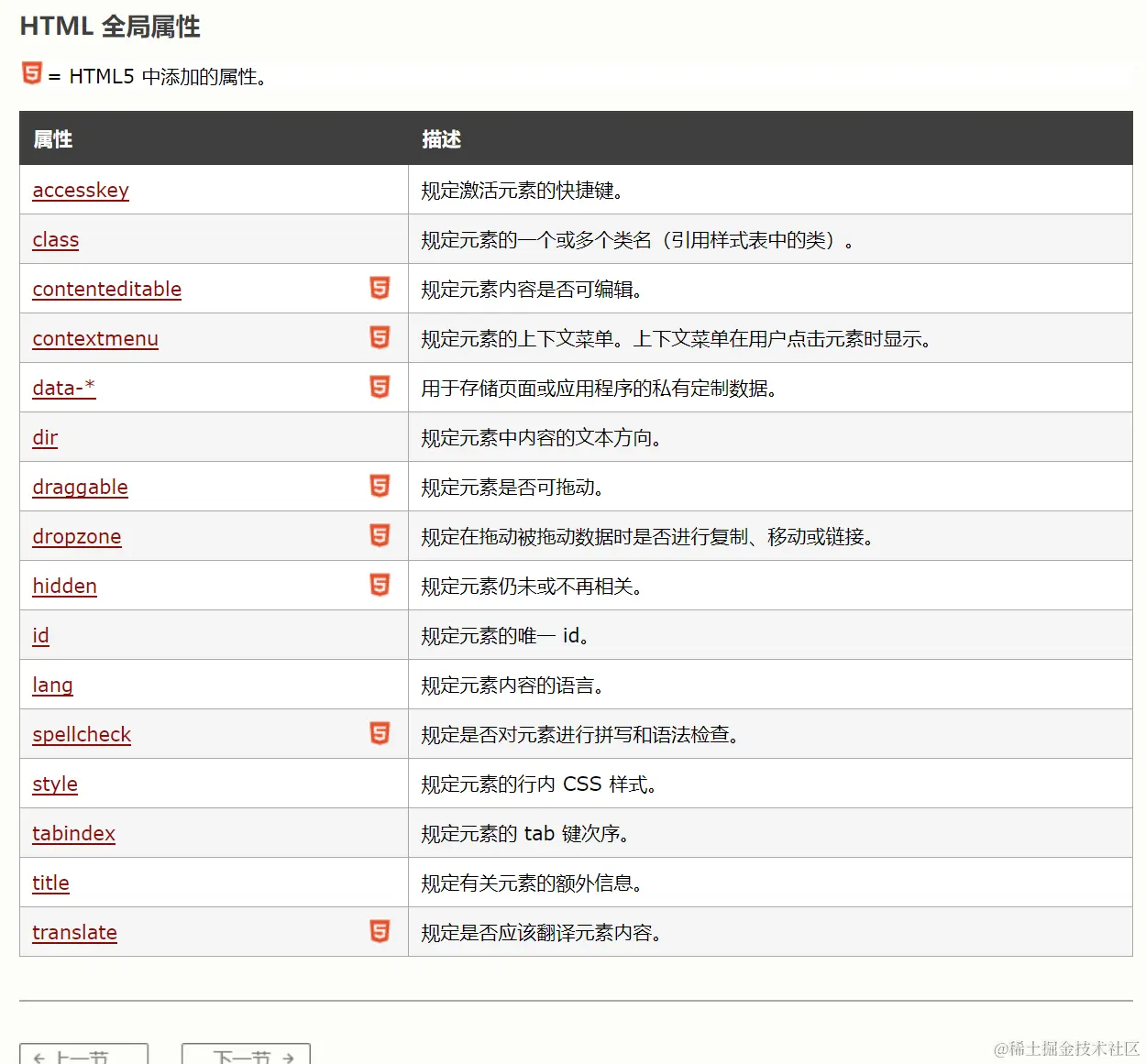
Task: Click description 规定元素仍未或不再相关。
Action: 532,587
